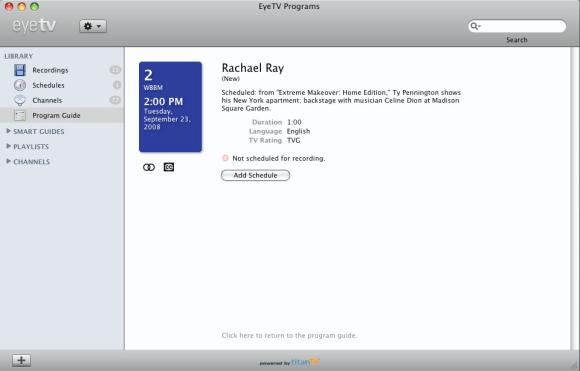This screenshot has height=371, width=580.
Task: Click the red not-scheduled status indicator
Action: pos(225,158)
